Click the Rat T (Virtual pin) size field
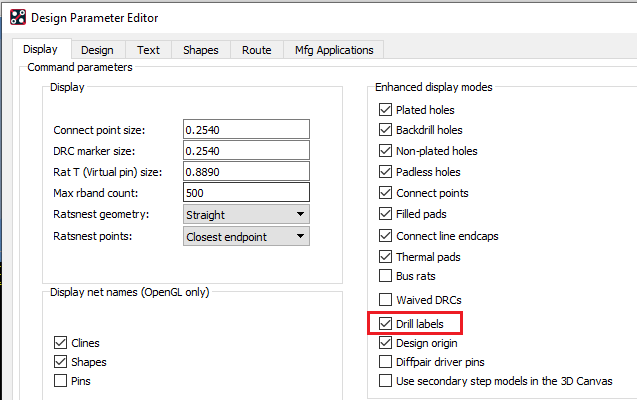 [x=246, y=172]
